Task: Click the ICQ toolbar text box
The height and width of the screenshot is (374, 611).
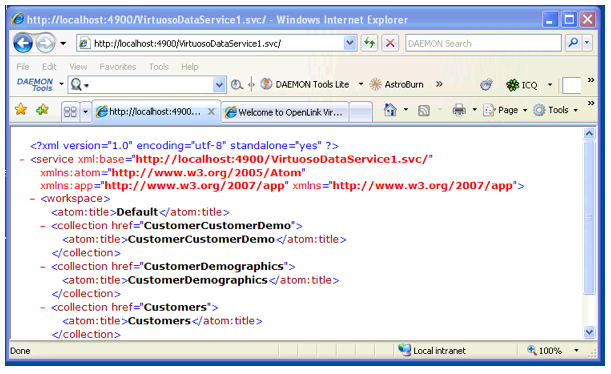Action: 572,85
